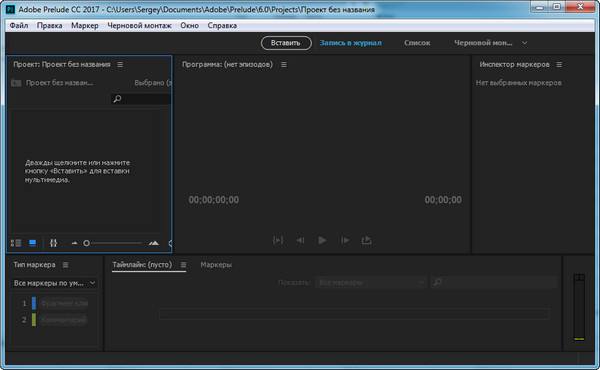This screenshot has height=370, width=600.
Task: Click the current timecode 00;00;00;00
Action: point(214,200)
